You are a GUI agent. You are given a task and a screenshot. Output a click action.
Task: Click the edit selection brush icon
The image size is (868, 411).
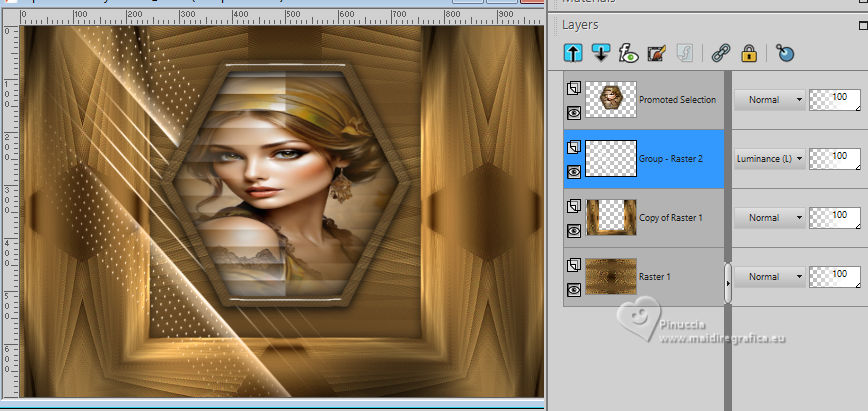657,53
